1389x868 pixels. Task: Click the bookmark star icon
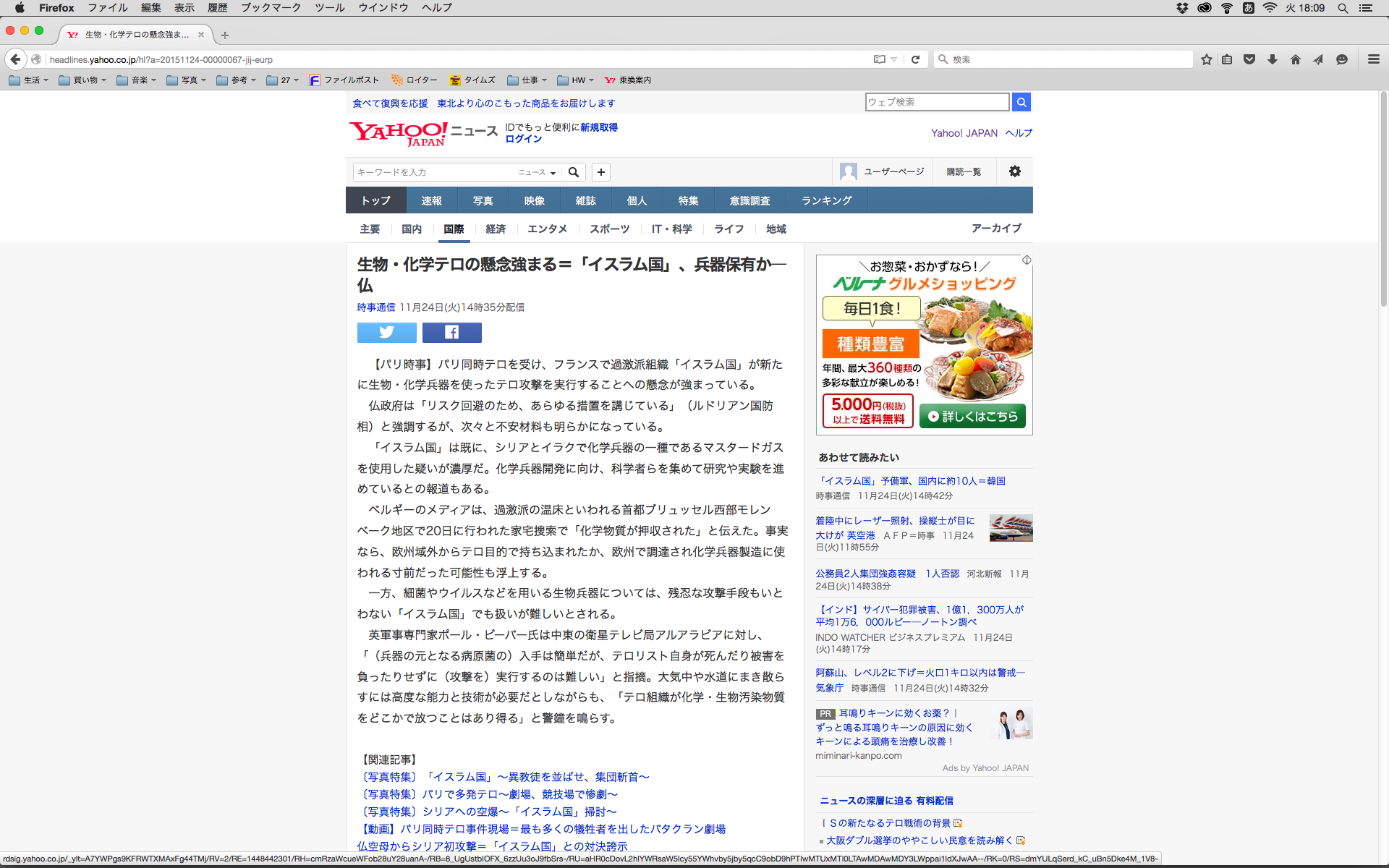coord(1206,59)
